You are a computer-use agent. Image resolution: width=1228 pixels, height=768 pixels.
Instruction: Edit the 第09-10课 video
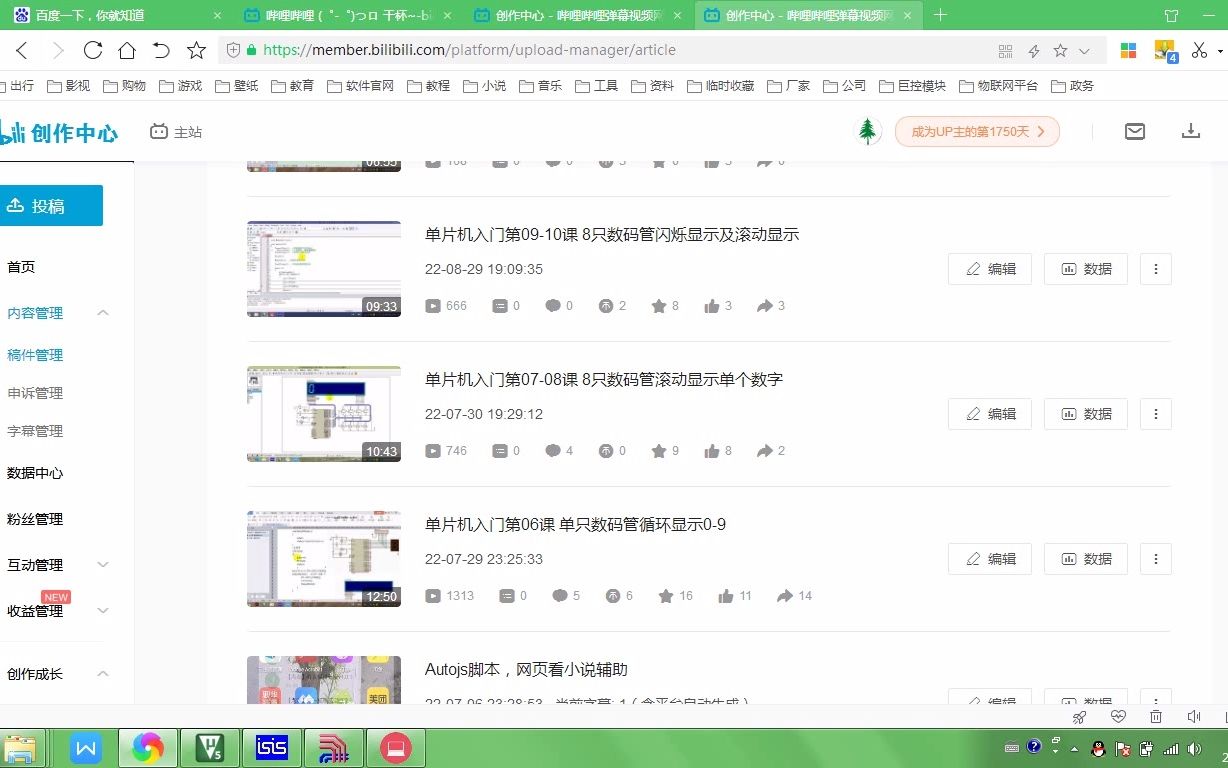990,269
